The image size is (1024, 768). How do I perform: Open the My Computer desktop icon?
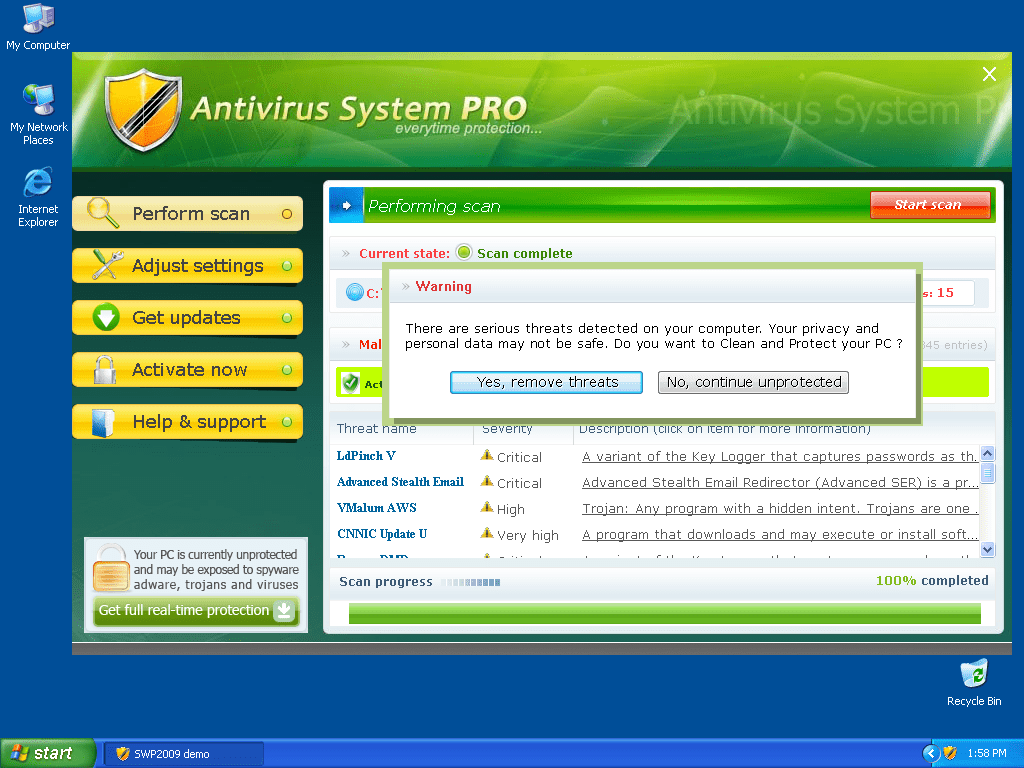click(x=38, y=19)
